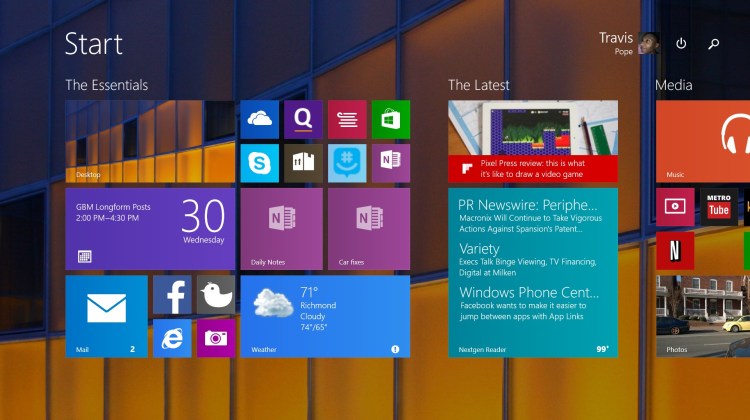Open the red reading list tile
Image resolution: width=750 pixels, height=420 pixels.
coord(347,120)
